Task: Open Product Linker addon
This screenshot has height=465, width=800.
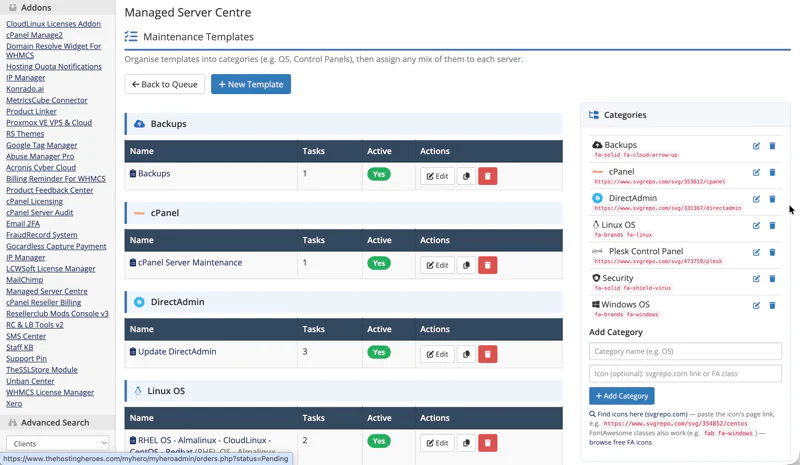Action: pos(32,111)
